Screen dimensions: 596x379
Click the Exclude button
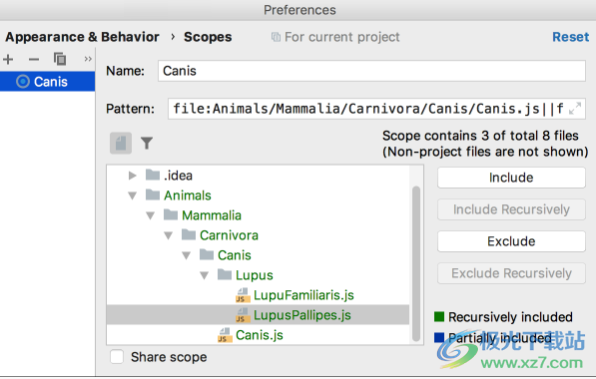[x=511, y=241]
